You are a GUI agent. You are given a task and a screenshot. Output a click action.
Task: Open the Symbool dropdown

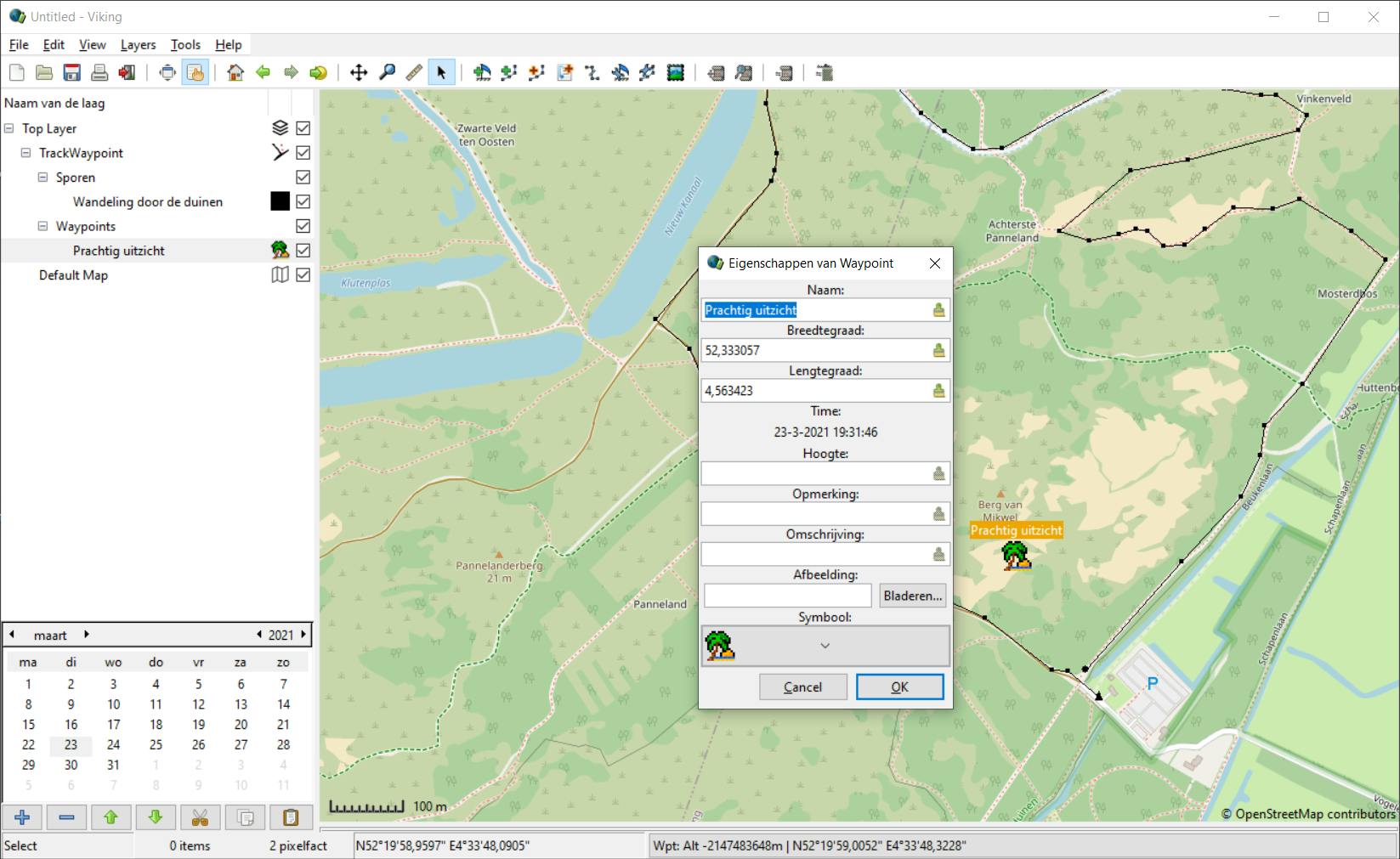pos(825,647)
